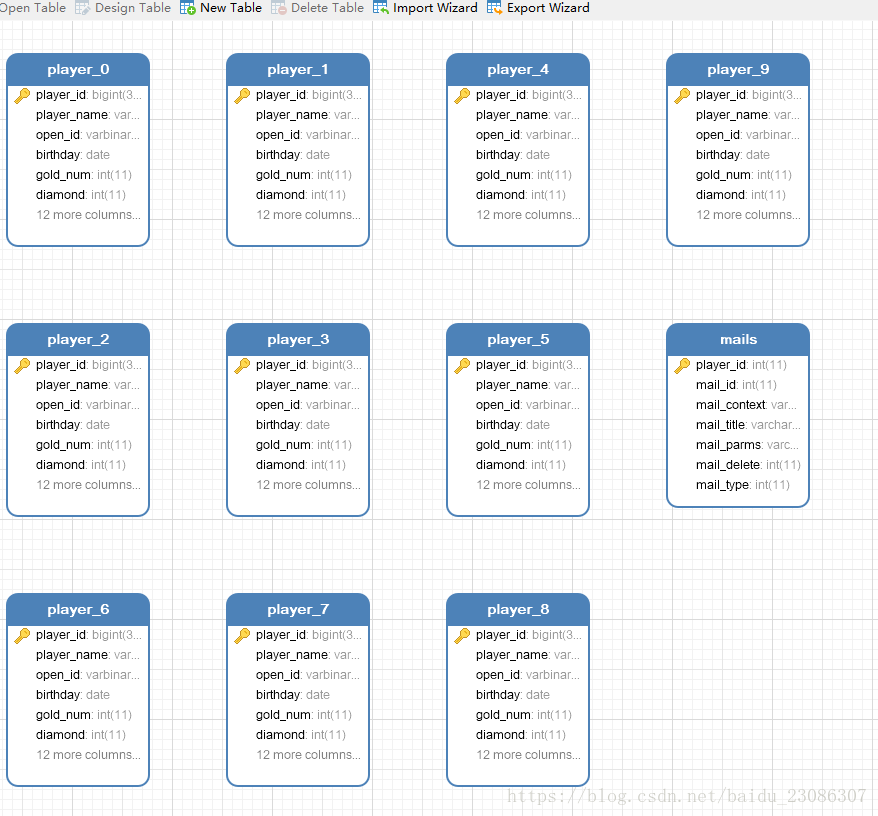878x816 pixels.
Task: Click the primary key icon in player_4
Action: 462,95
